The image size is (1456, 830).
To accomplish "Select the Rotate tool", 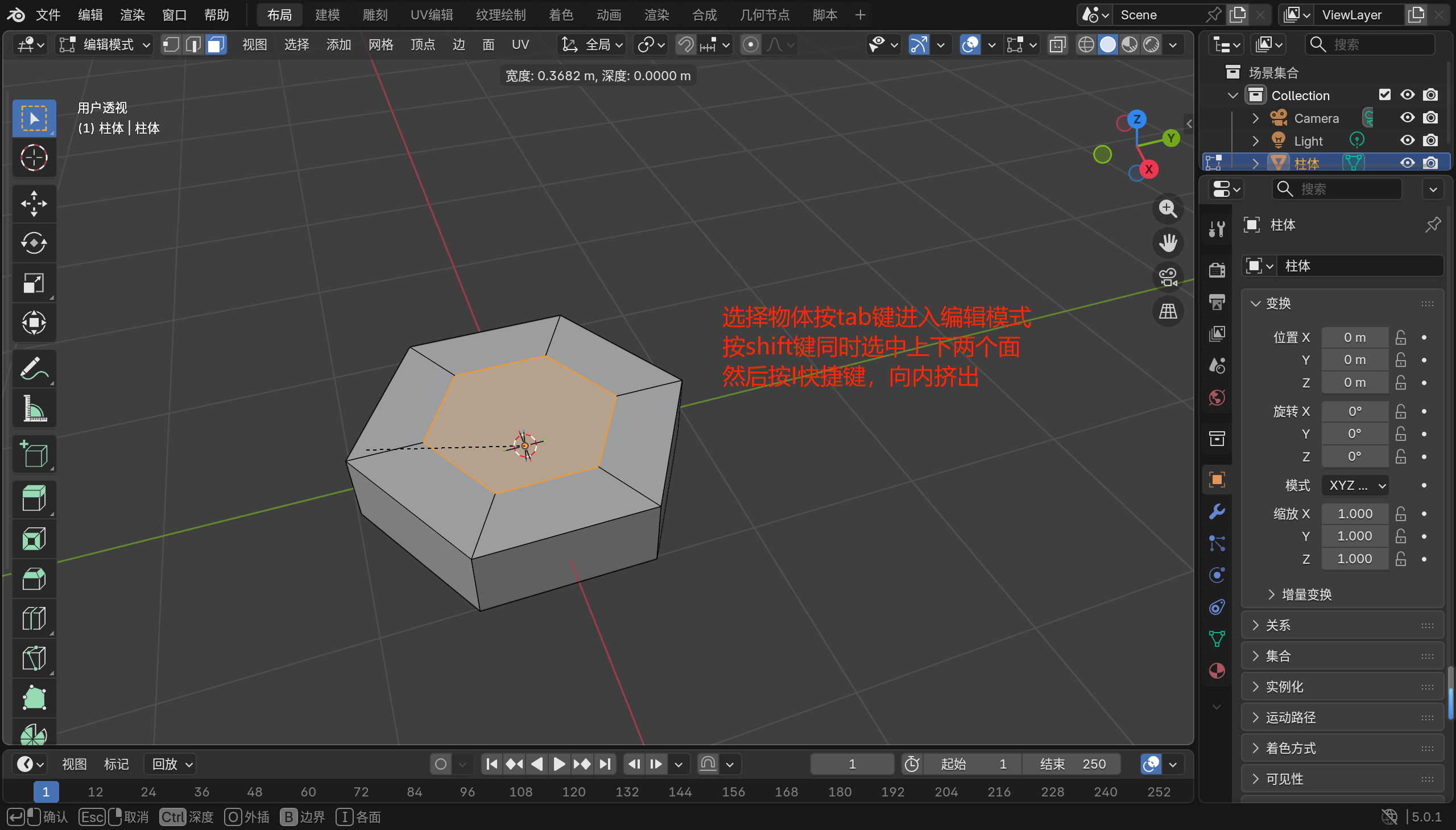I will [34, 243].
